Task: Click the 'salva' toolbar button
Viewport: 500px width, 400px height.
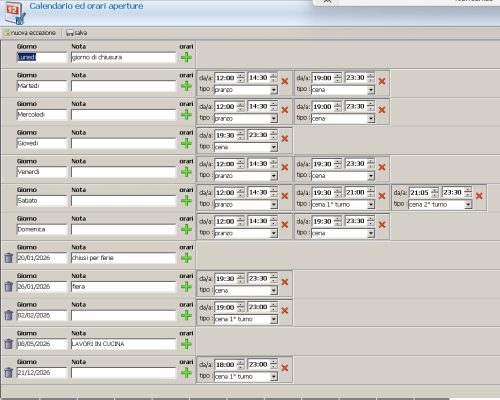Action: pos(77,33)
